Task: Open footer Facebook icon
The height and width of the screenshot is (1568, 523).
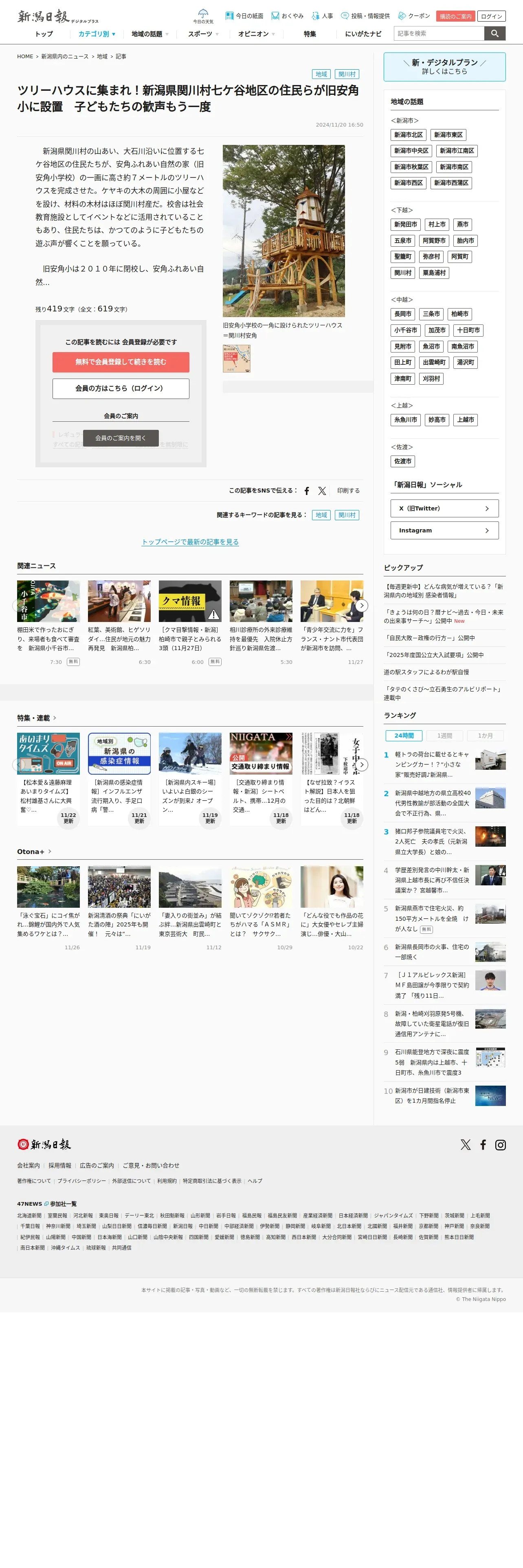Action: coord(483,1144)
